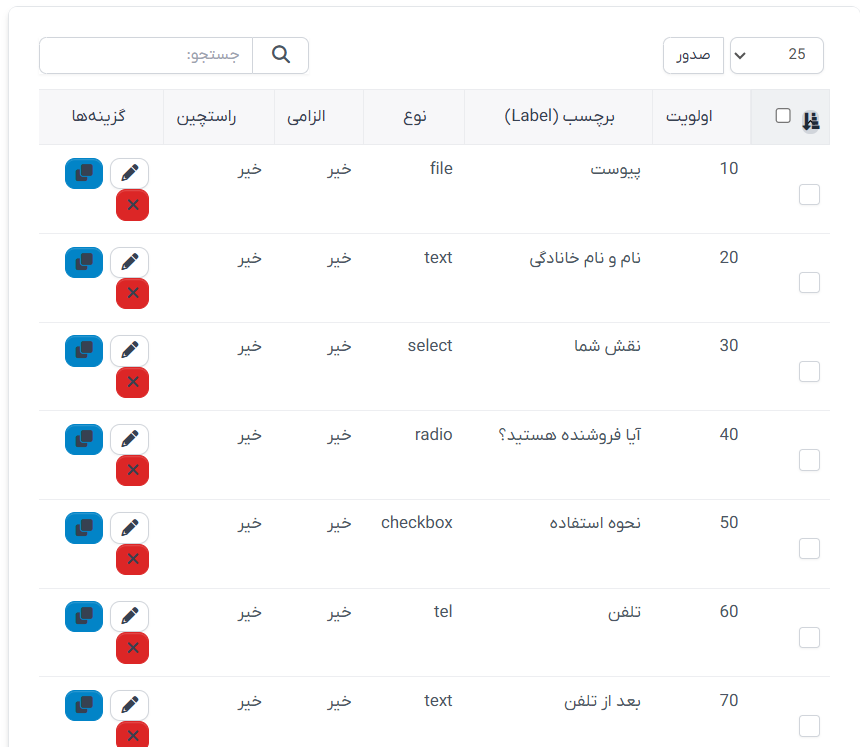This screenshot has width=860, height=747.
Task: Duplicate the نحوه استفاده checkbox field
Action: [84, 527]
